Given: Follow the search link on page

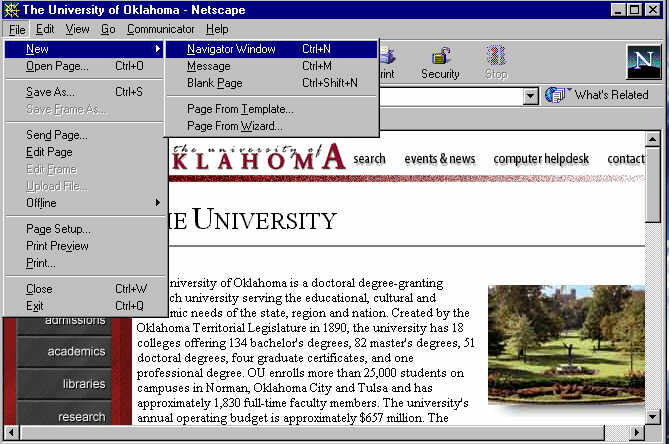Looking at the screenshot, I should (x=369, y=159).
